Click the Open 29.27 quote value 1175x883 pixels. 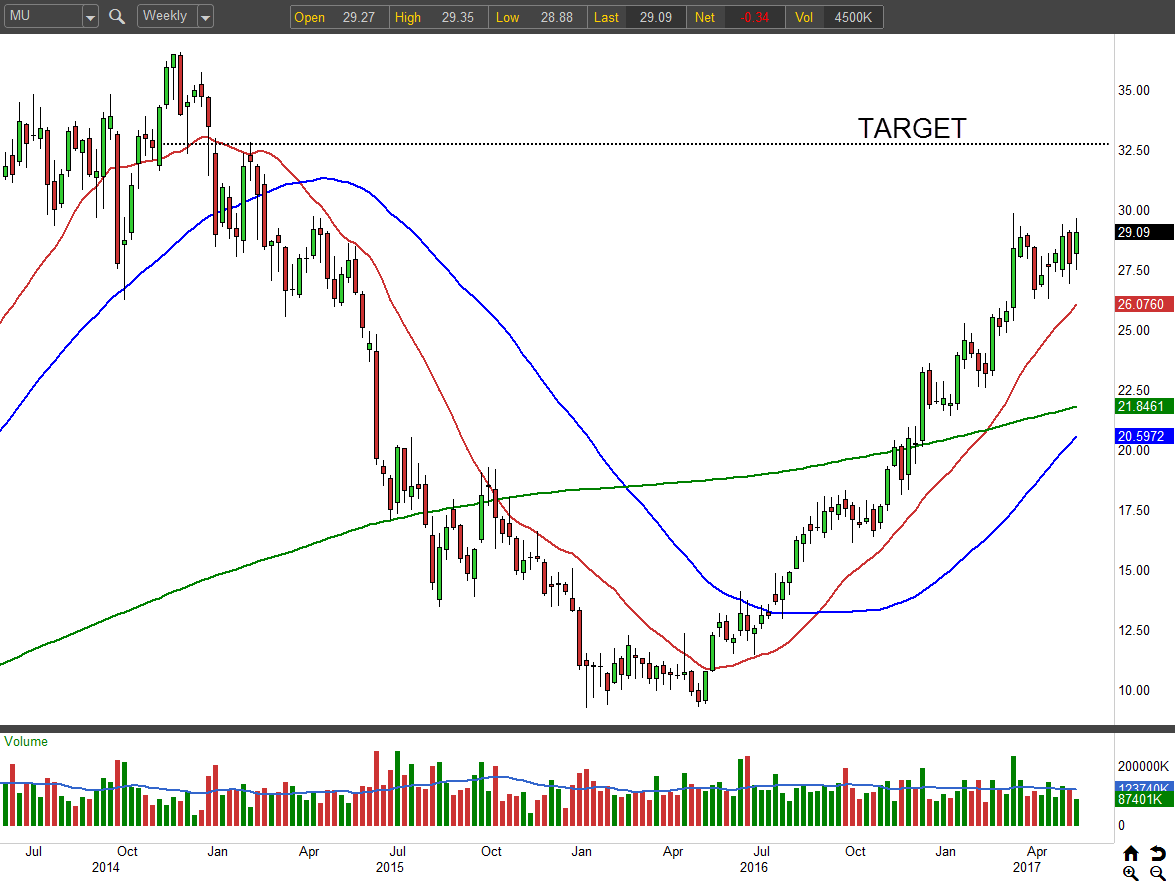[358, 17]
